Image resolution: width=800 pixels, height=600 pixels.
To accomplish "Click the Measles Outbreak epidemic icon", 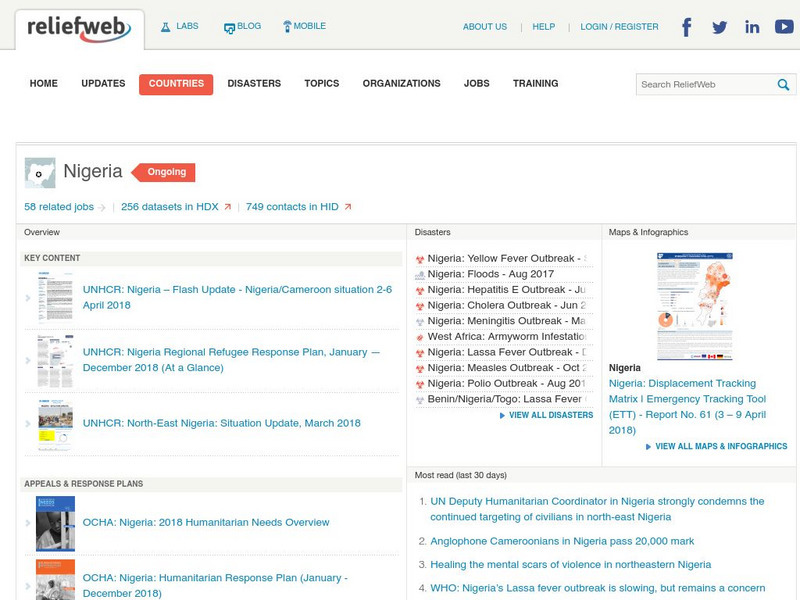I will pos(420,369).
